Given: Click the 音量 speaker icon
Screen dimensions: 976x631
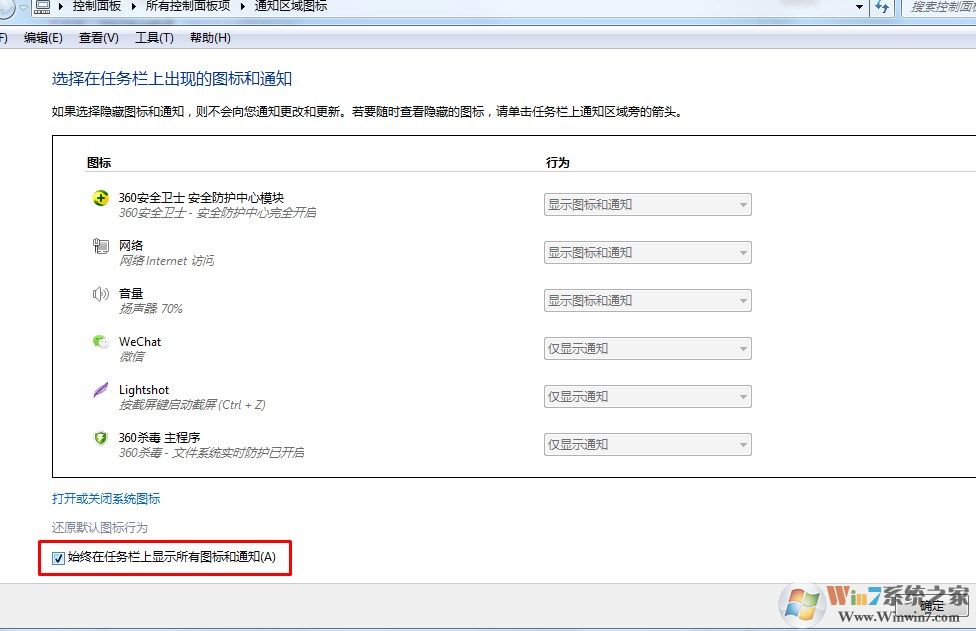Looking at the screenshot, I should coord(100,294).
